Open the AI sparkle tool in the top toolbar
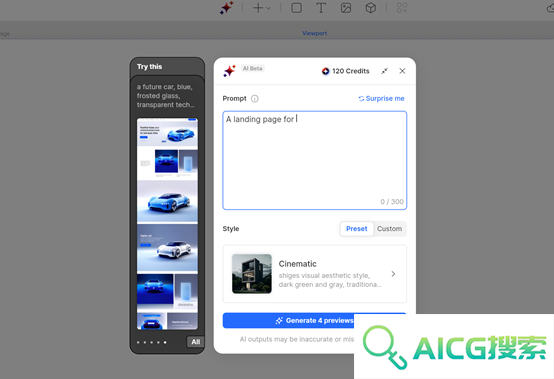 (226, 7)
